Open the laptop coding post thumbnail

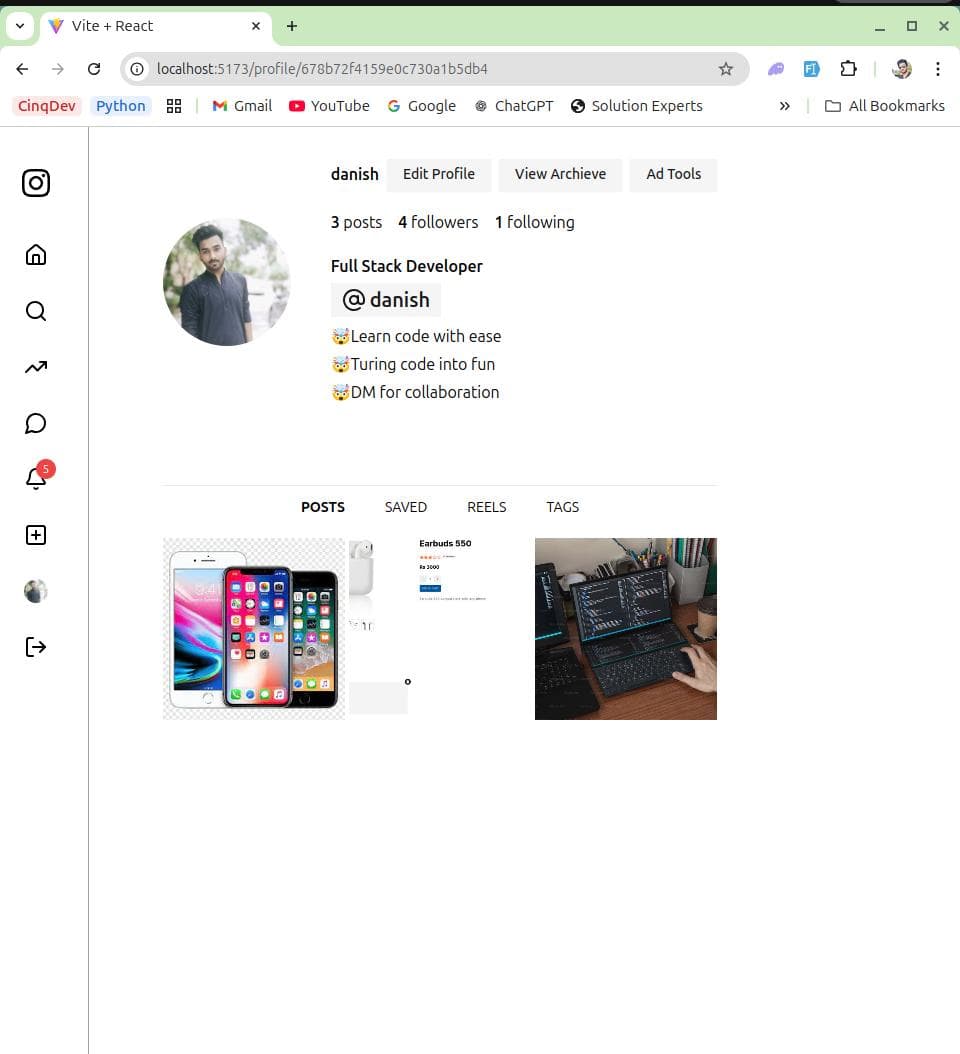[x=625, y=628]
